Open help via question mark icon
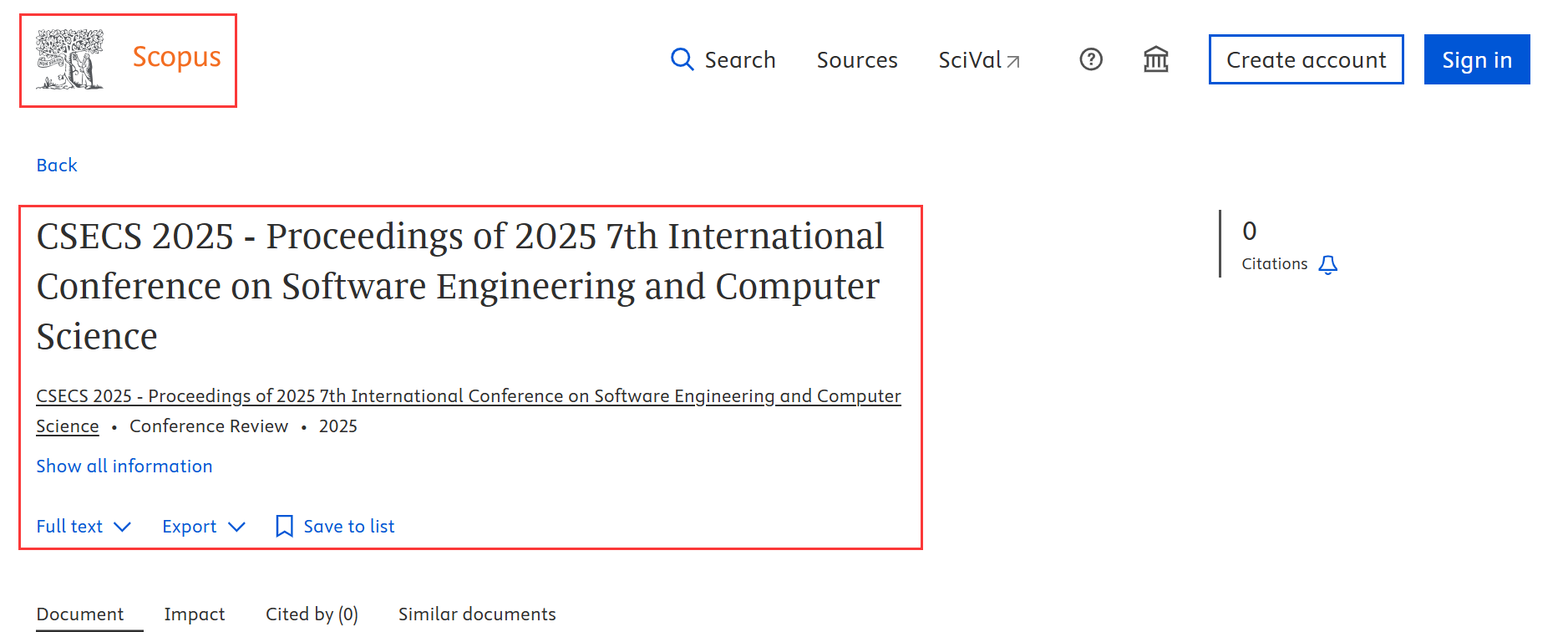1568x632 pixels. pyautogui.click(x=1091, y=59)
